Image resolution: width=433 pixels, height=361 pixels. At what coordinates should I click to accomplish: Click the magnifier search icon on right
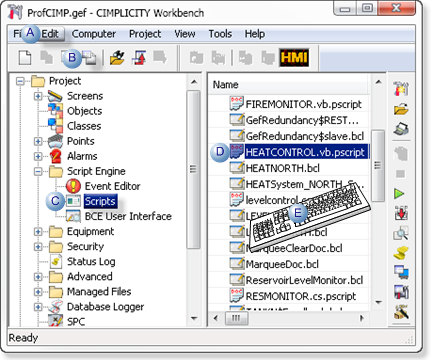(x=401, y=233)
